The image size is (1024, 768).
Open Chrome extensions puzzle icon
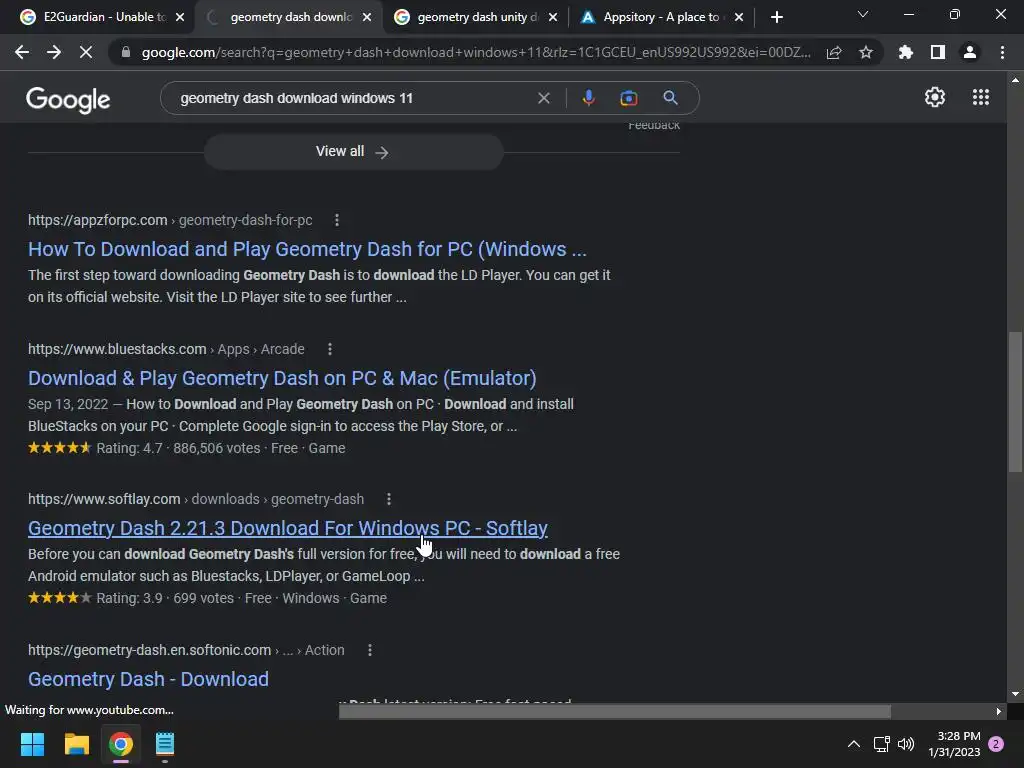tap(906, 52)
